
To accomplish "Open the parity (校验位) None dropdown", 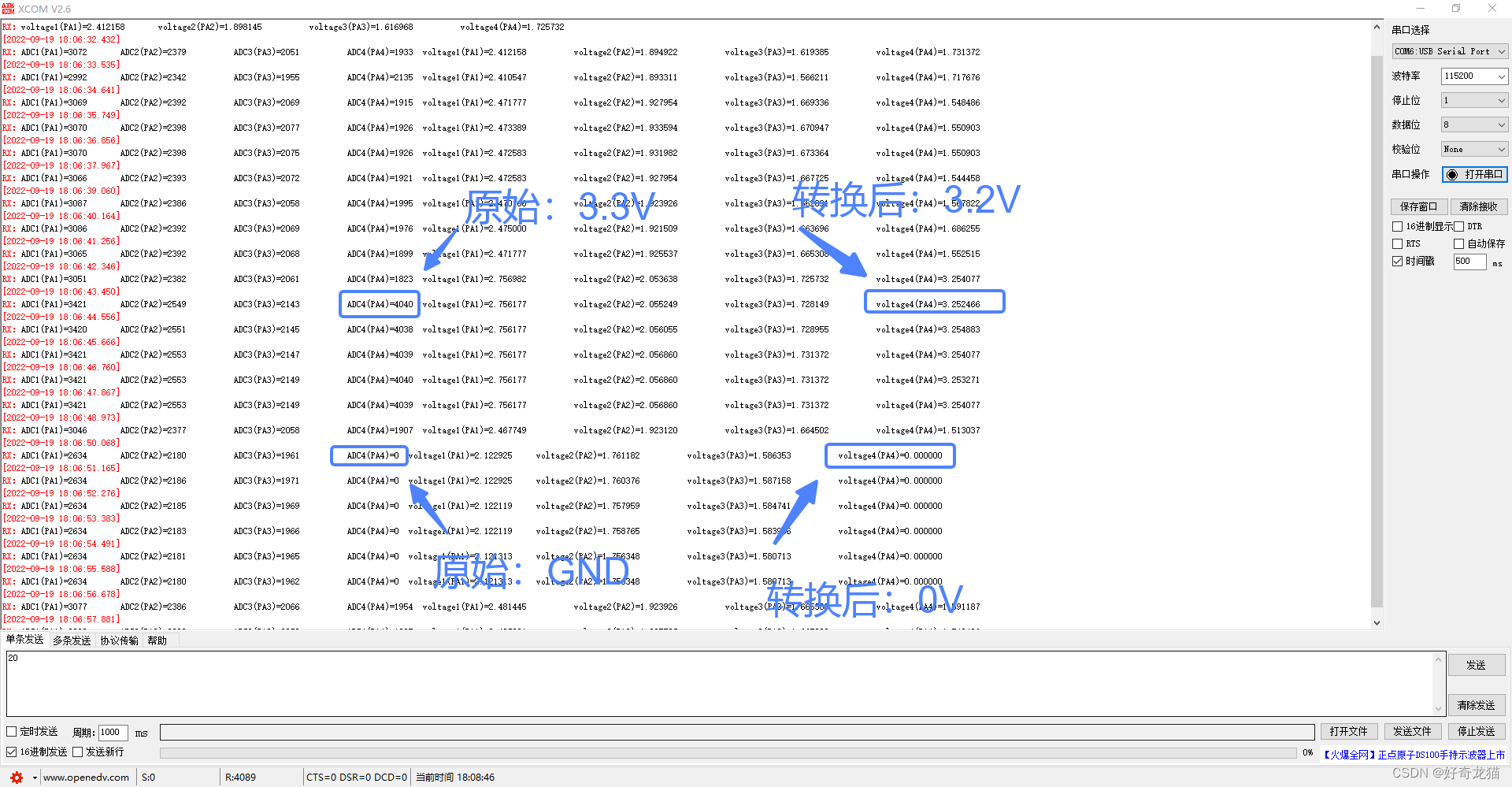I will (x=1474, y=149).
